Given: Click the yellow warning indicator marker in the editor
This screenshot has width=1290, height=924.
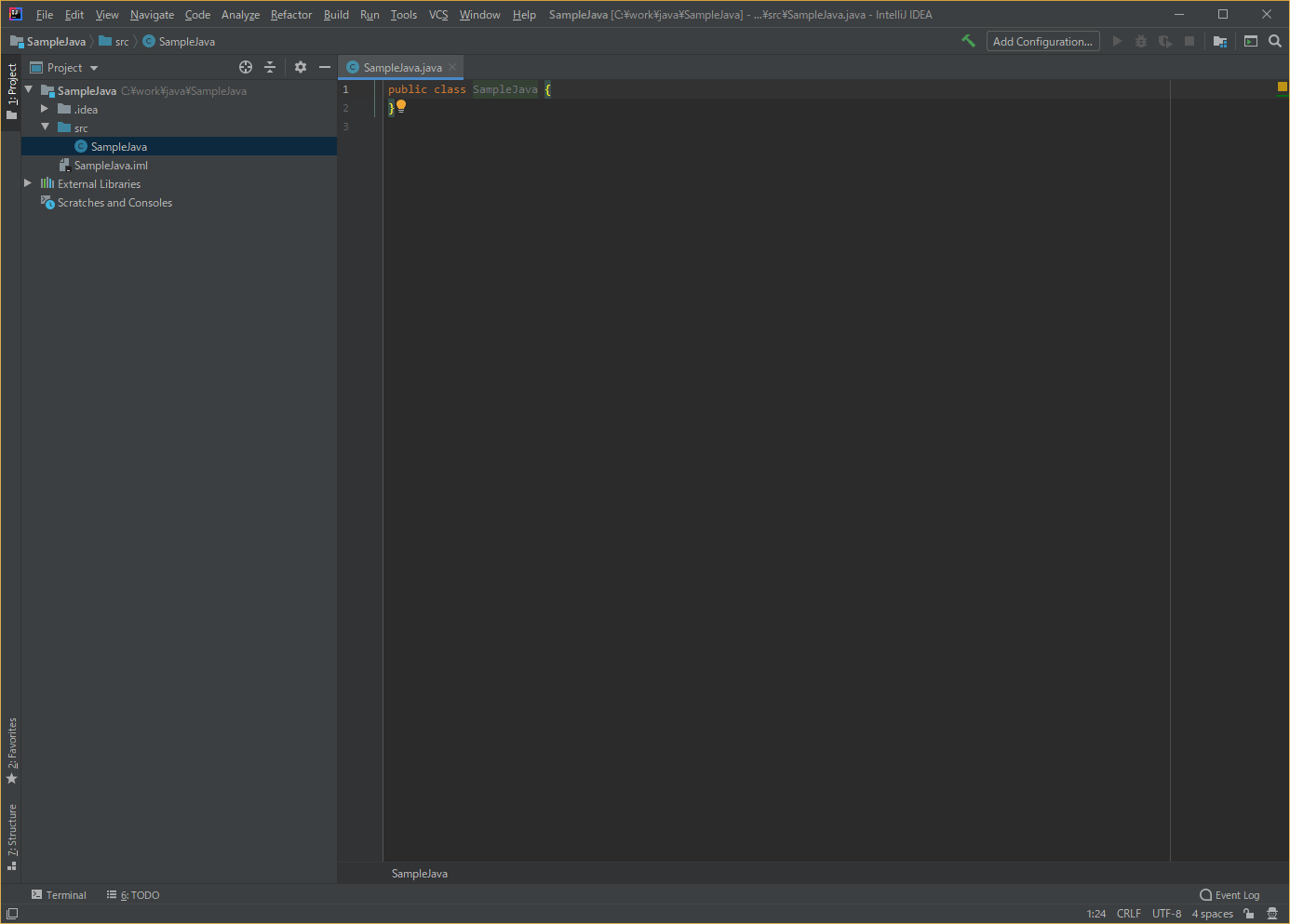Looking at the screenshot, I should coord(1282,87).
